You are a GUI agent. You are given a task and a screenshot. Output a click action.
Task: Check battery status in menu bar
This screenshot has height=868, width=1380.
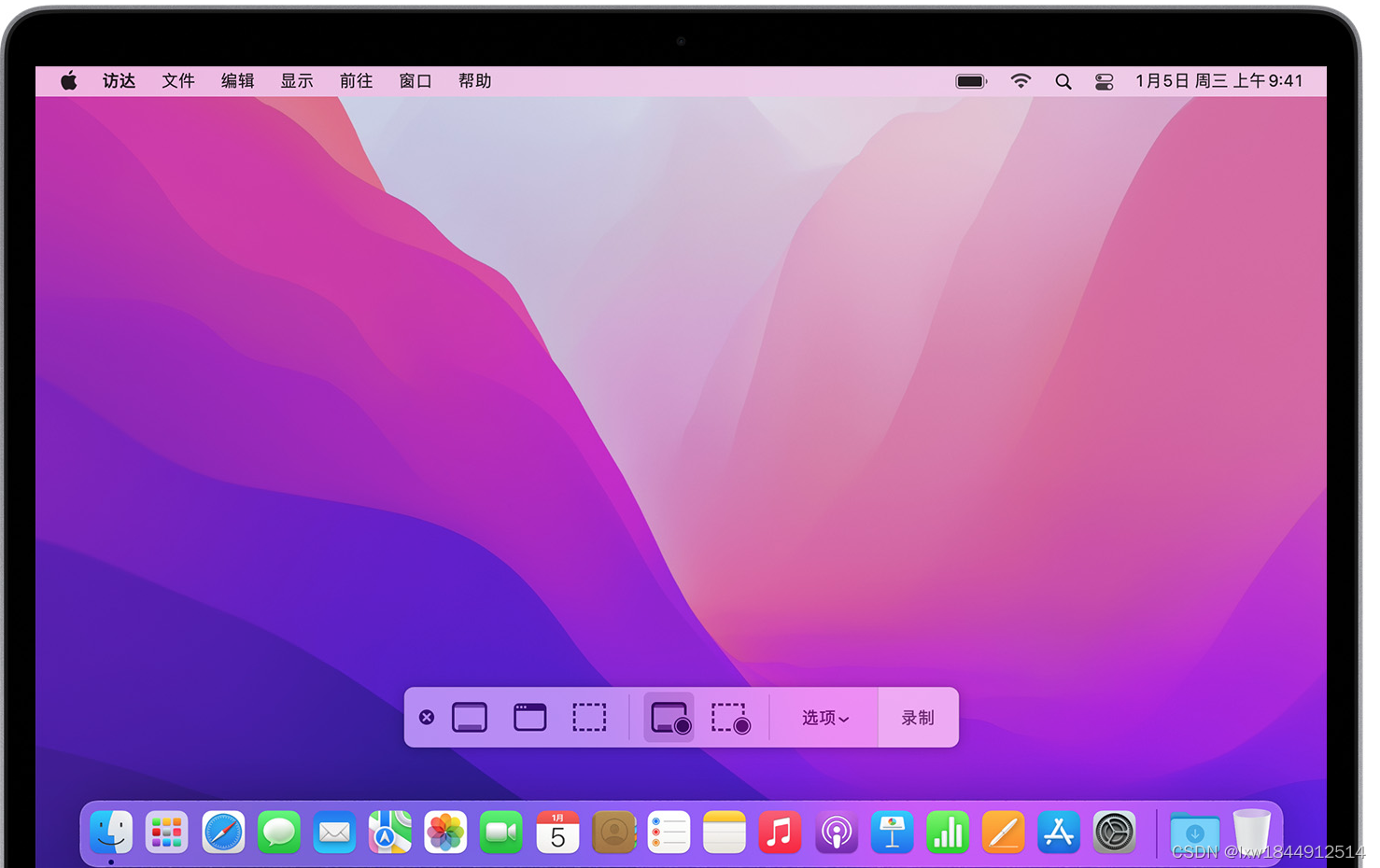coord(971,81)
